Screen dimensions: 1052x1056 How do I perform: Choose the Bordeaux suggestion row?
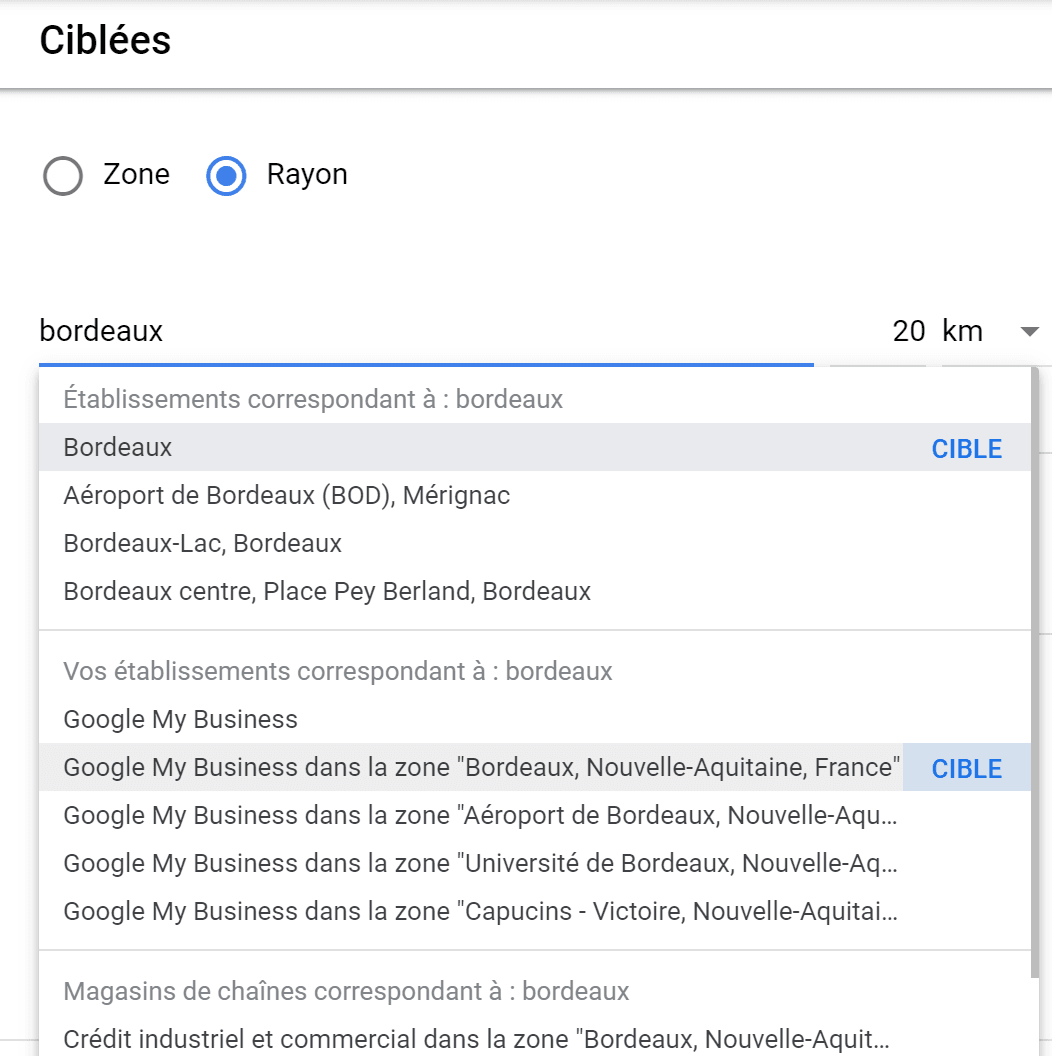(535, 447)
